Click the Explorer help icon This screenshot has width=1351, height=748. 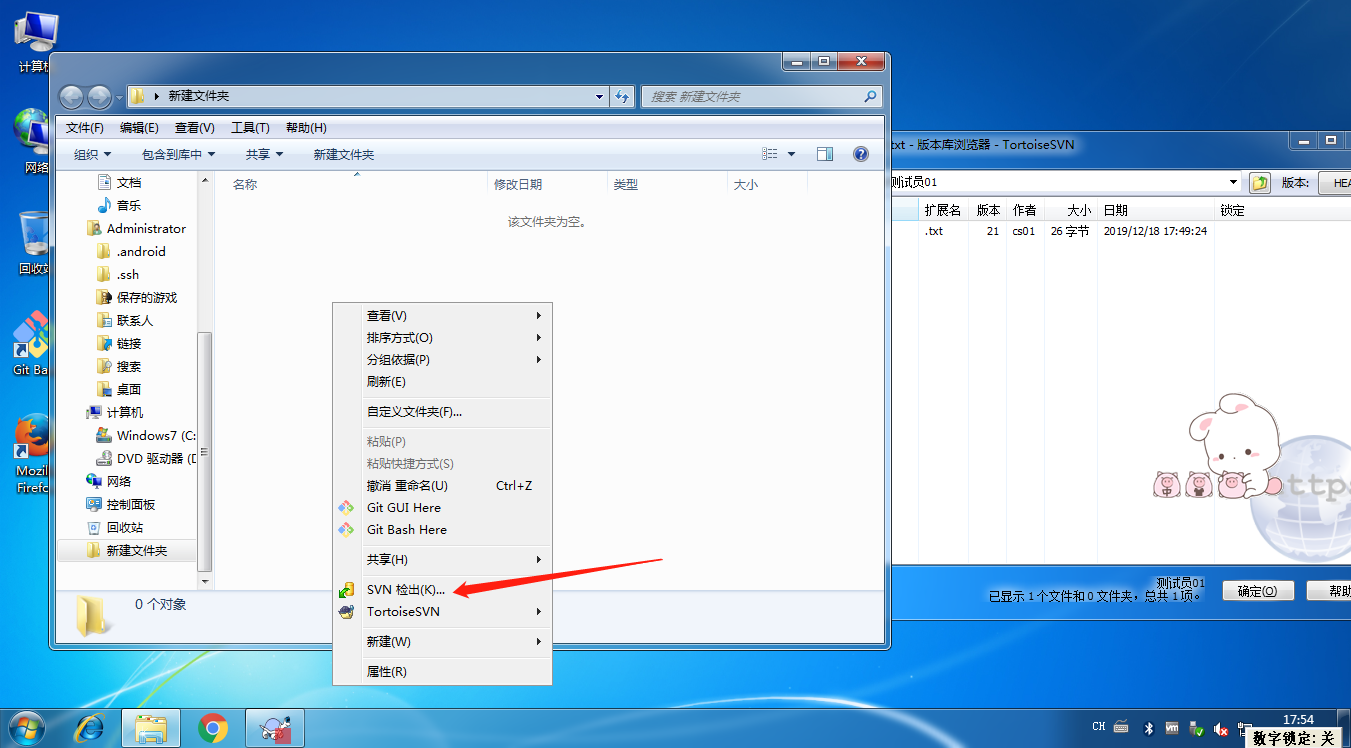pos(860,154)
